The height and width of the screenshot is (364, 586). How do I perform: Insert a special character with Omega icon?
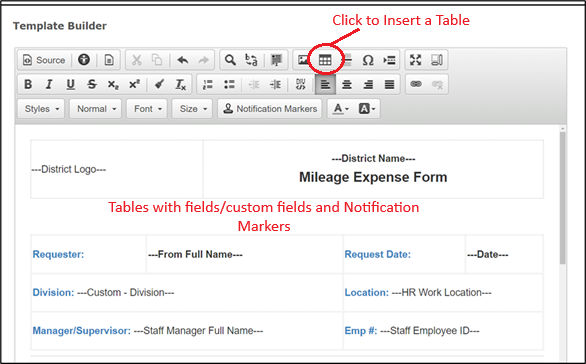click(x=368, y=60)
